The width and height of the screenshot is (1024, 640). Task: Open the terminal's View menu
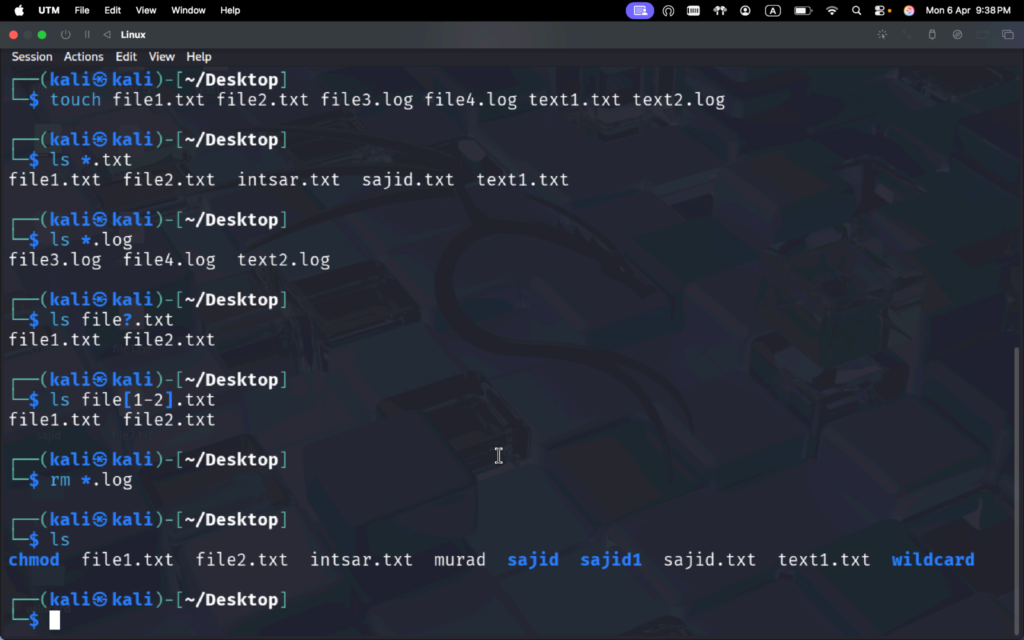tap(161, 57)
